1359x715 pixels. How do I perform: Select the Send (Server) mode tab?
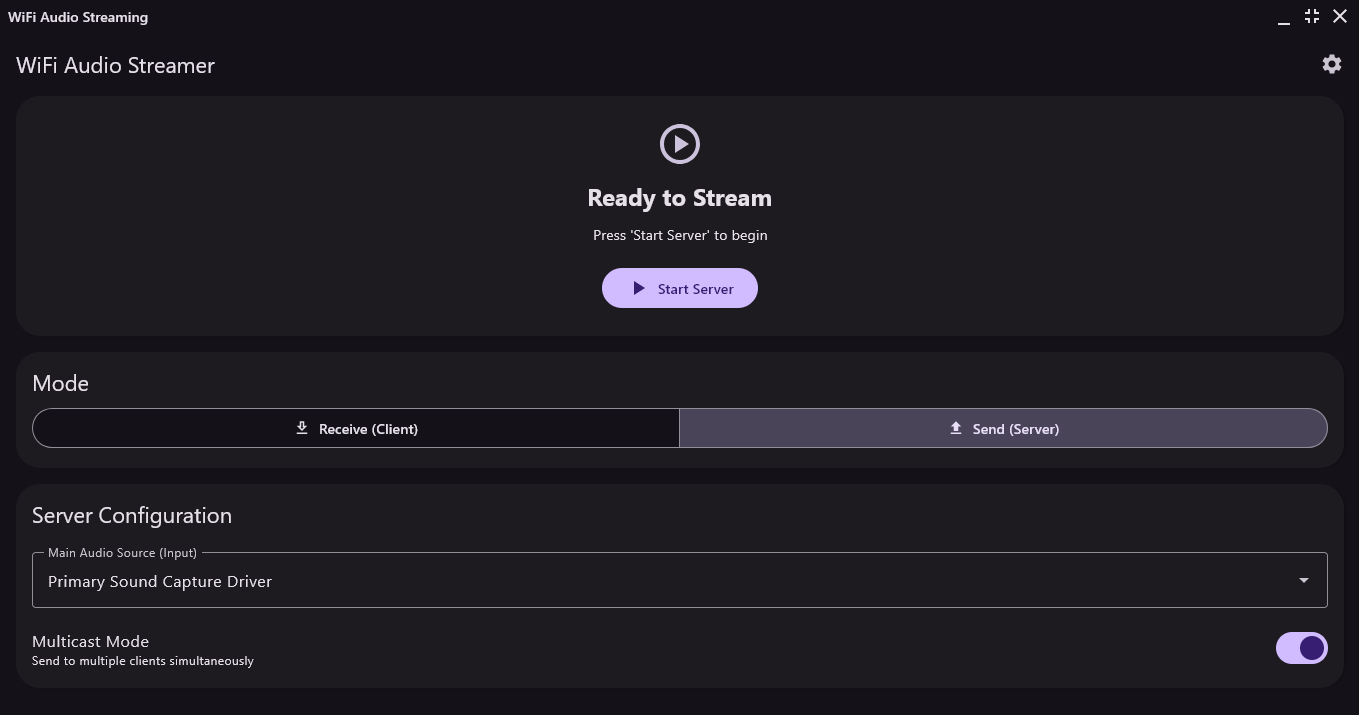(x=1003, y=428)
